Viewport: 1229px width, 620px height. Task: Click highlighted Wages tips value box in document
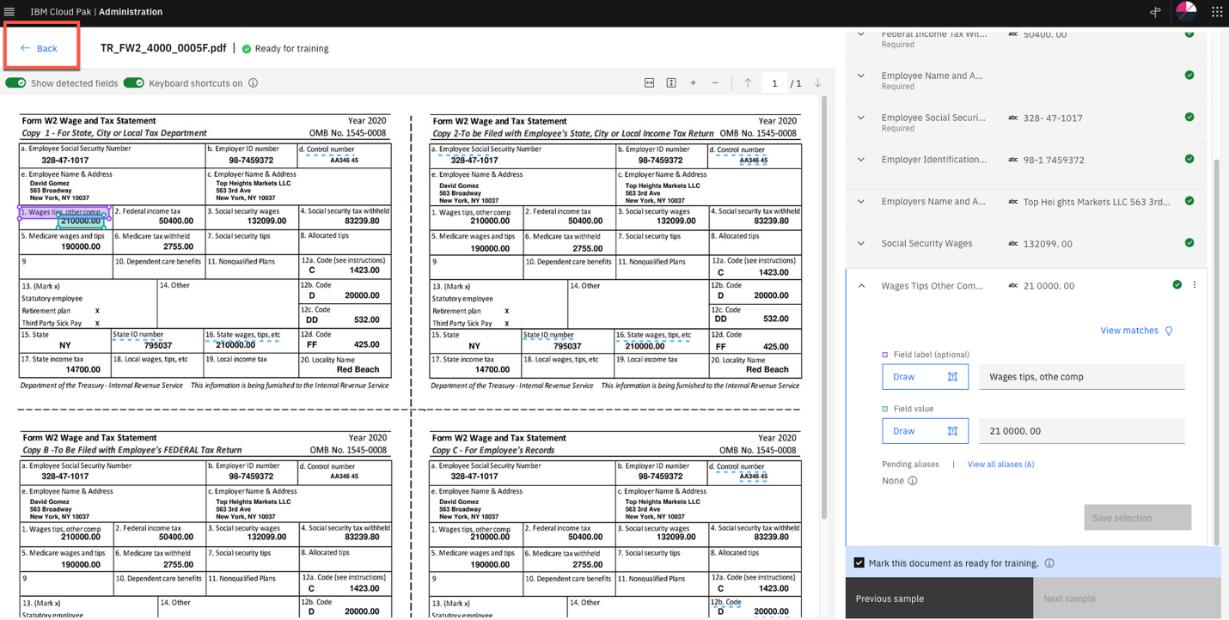pyautogui.click(x=81, y=221)
